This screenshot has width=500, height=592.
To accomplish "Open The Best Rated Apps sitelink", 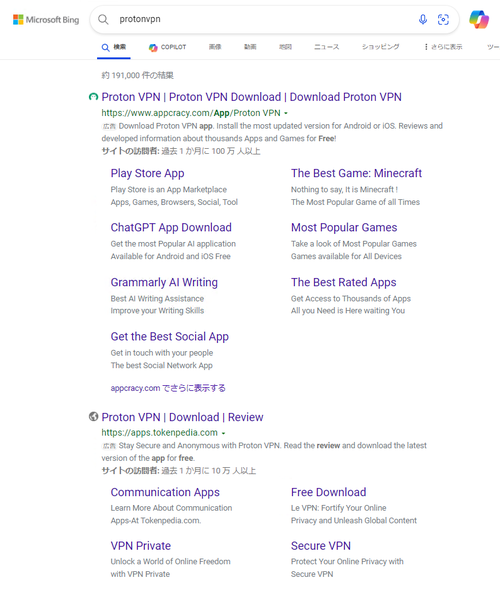I will [343, 282].
